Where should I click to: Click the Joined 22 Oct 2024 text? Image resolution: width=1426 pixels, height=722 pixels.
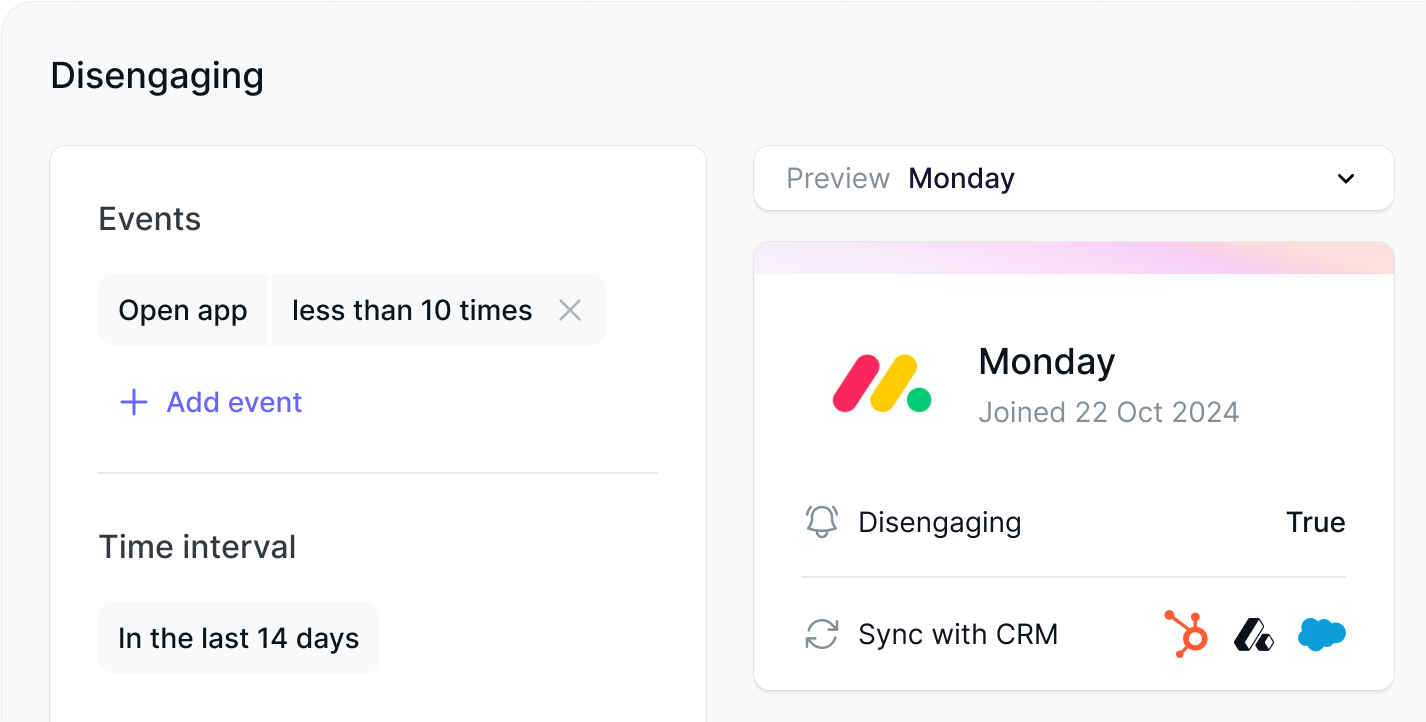(1109, 412)
